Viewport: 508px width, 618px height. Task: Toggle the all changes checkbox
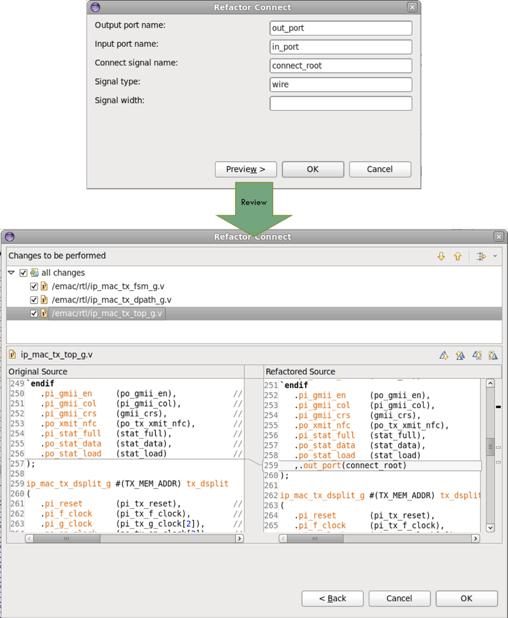coord(24,273)
